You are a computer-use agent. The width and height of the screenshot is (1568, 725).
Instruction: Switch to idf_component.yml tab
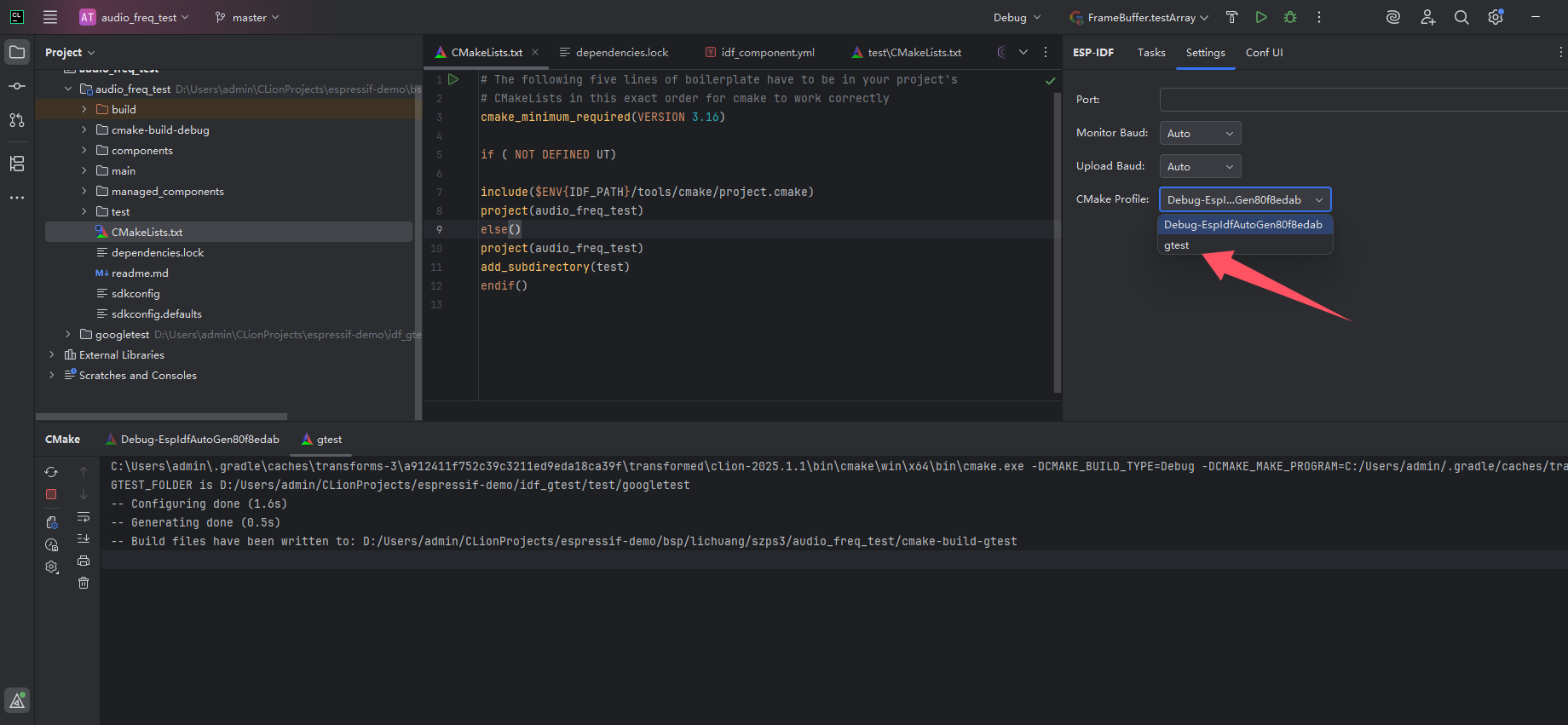click(x=759, y=52)
